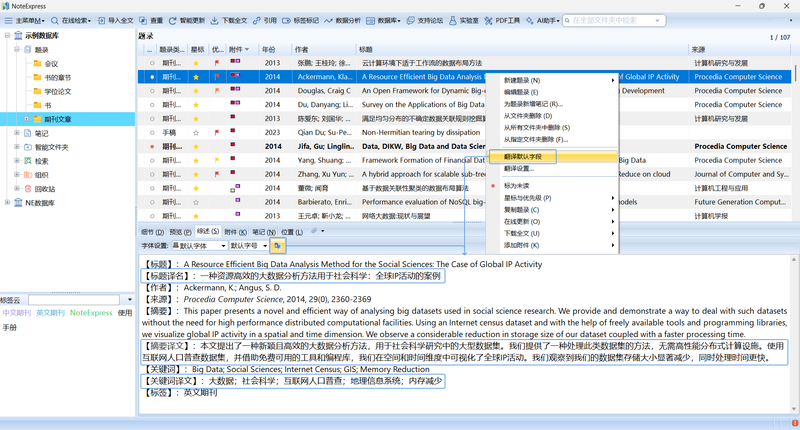Click the full-text search input field
The height and width of the screenshot is (430, 800).
(x=614, y=20)
